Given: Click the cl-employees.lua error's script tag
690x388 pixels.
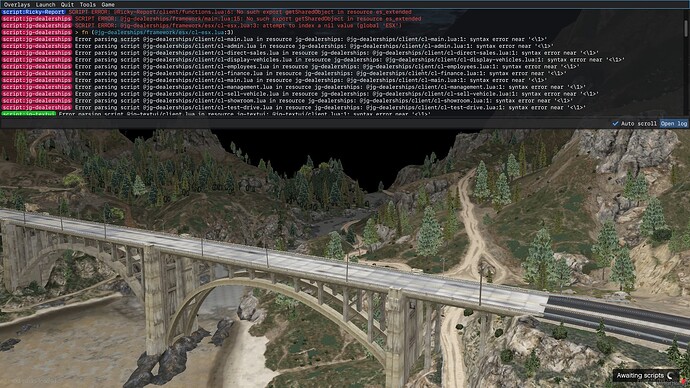Looking at the screenshot, I should pyautogui.click(x=37, y=66).
